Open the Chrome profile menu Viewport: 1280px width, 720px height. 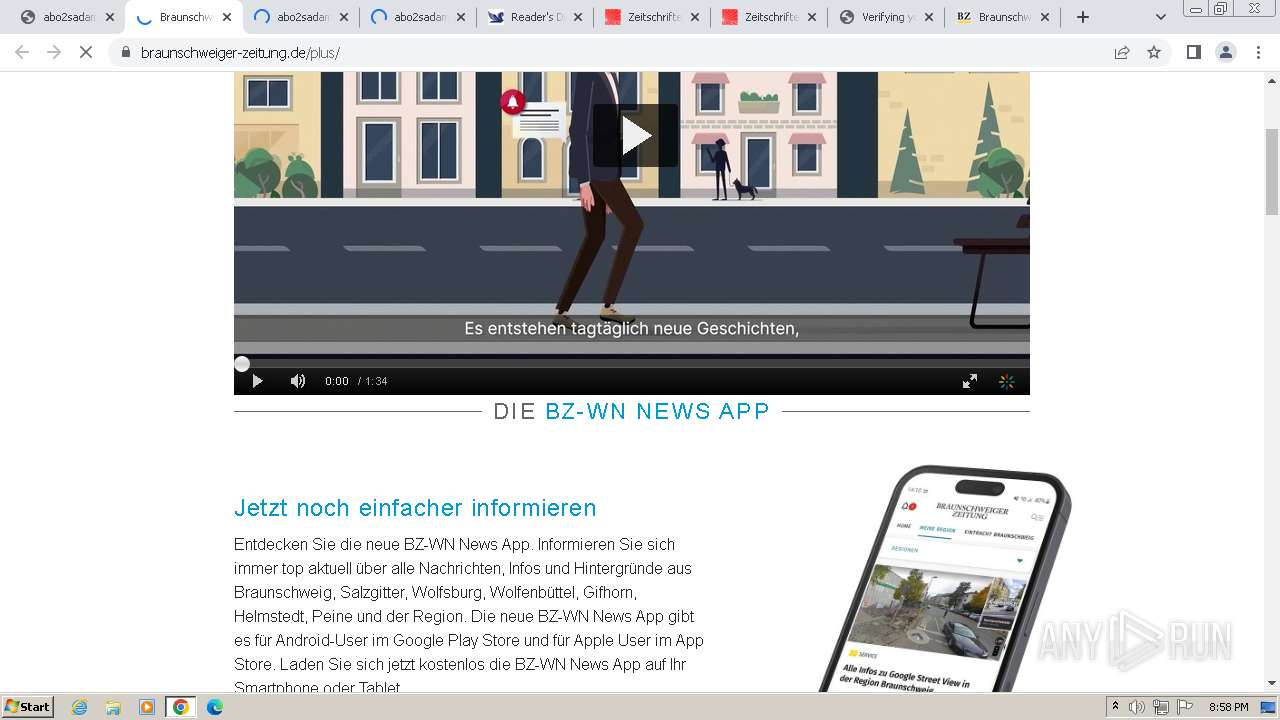1226,52
